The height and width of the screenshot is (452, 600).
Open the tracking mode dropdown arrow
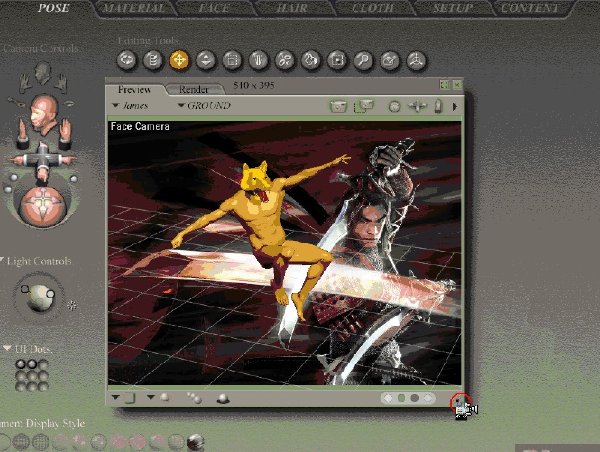(x=151, y=397)
